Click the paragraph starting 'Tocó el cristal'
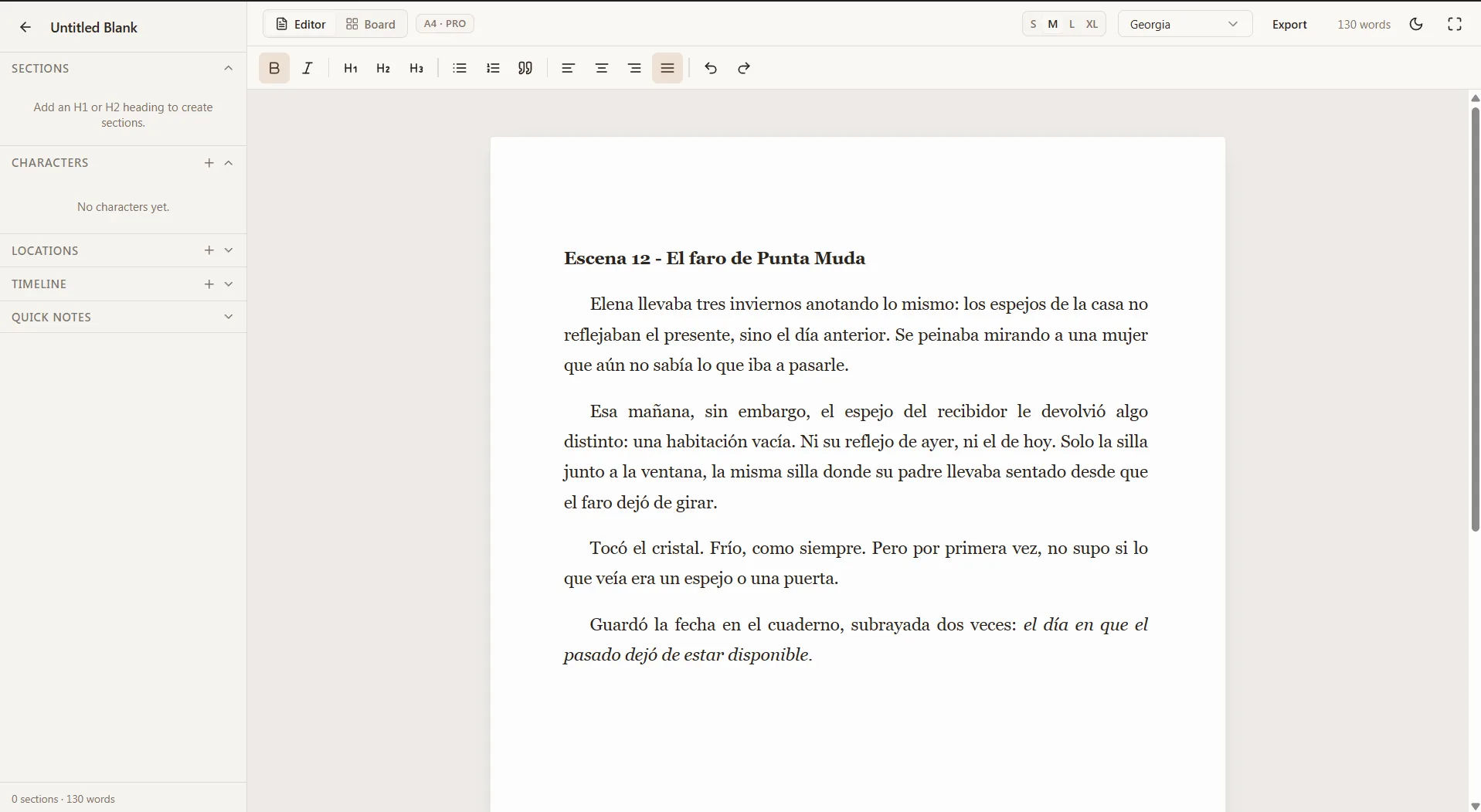Image resolution: width=1481 pixels, height=812 pixels. pyautogui.click(x=856, y=563)
